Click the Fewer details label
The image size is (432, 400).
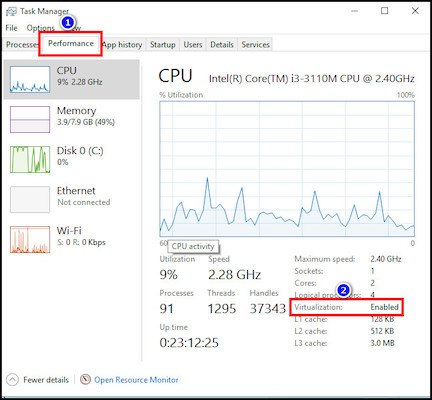coord(46,380)
